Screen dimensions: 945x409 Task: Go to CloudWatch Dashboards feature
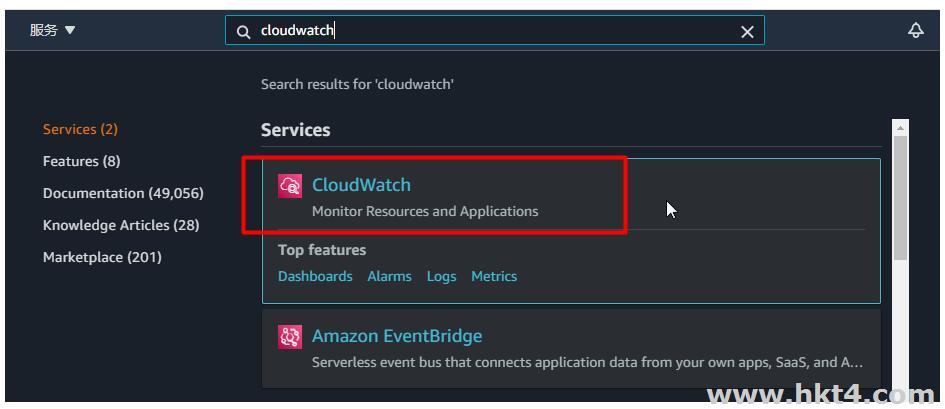click(x=315, y=276)
